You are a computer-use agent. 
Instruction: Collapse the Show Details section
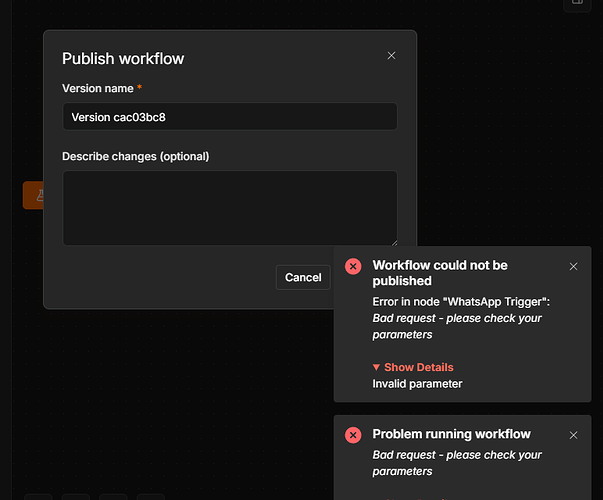pos(413,367)
